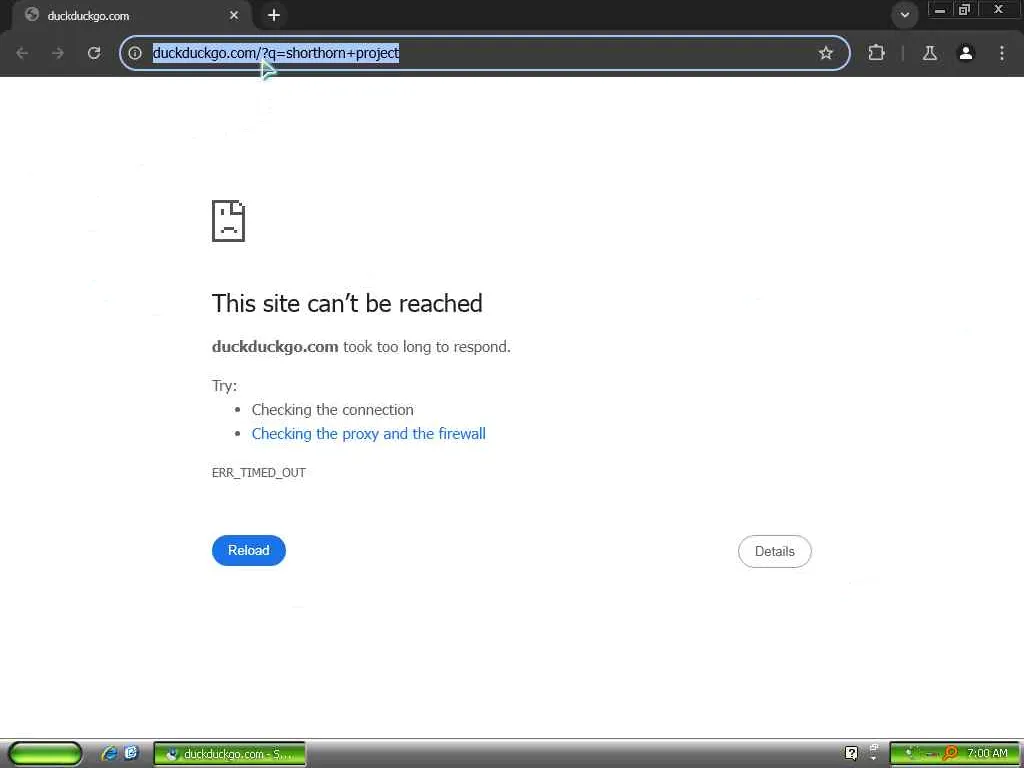
Task: Open the three-dot Chrome menu
Action: click(x=1002, y=53)
